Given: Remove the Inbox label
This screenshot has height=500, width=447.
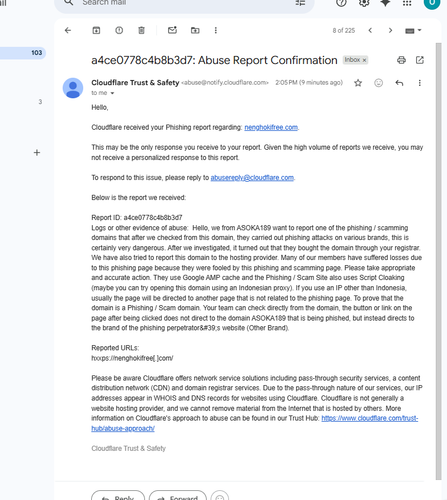Looking at the screenshot, I should tap(364, 60).
